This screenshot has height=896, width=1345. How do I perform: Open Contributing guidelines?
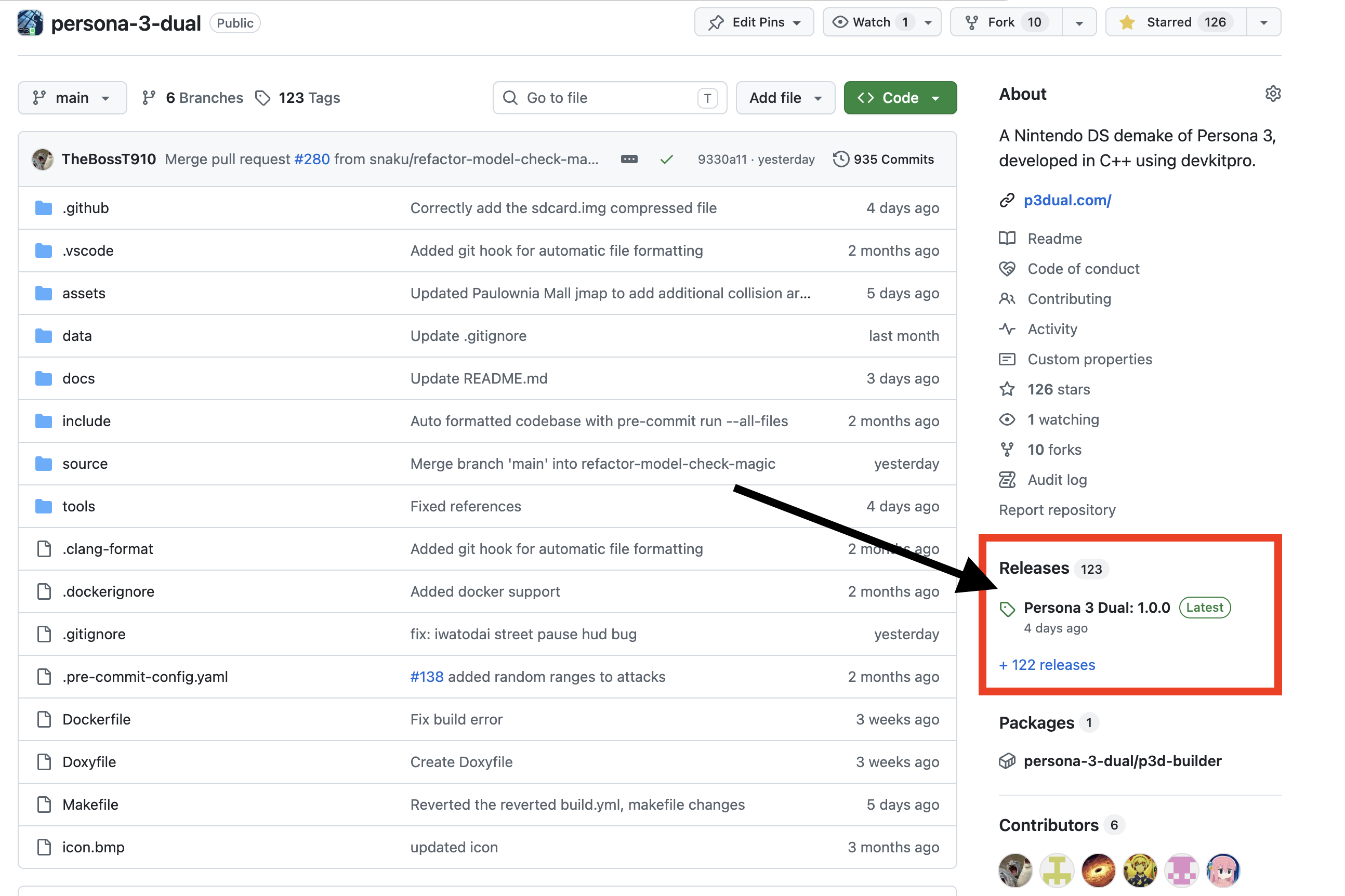pyautogui.click(x=1069, y=299)
